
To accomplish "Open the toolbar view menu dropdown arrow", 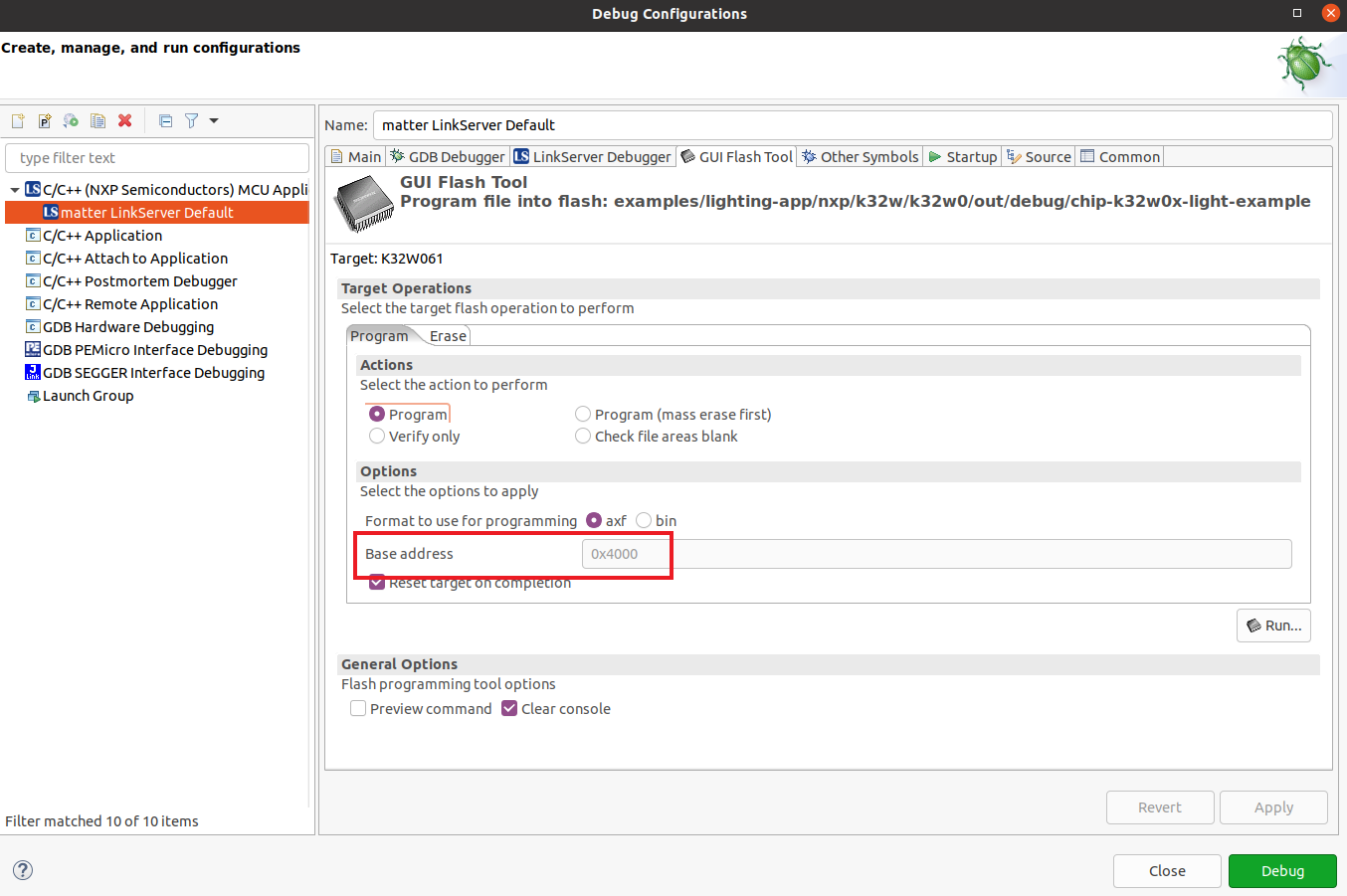I will [x=213, y=120].
